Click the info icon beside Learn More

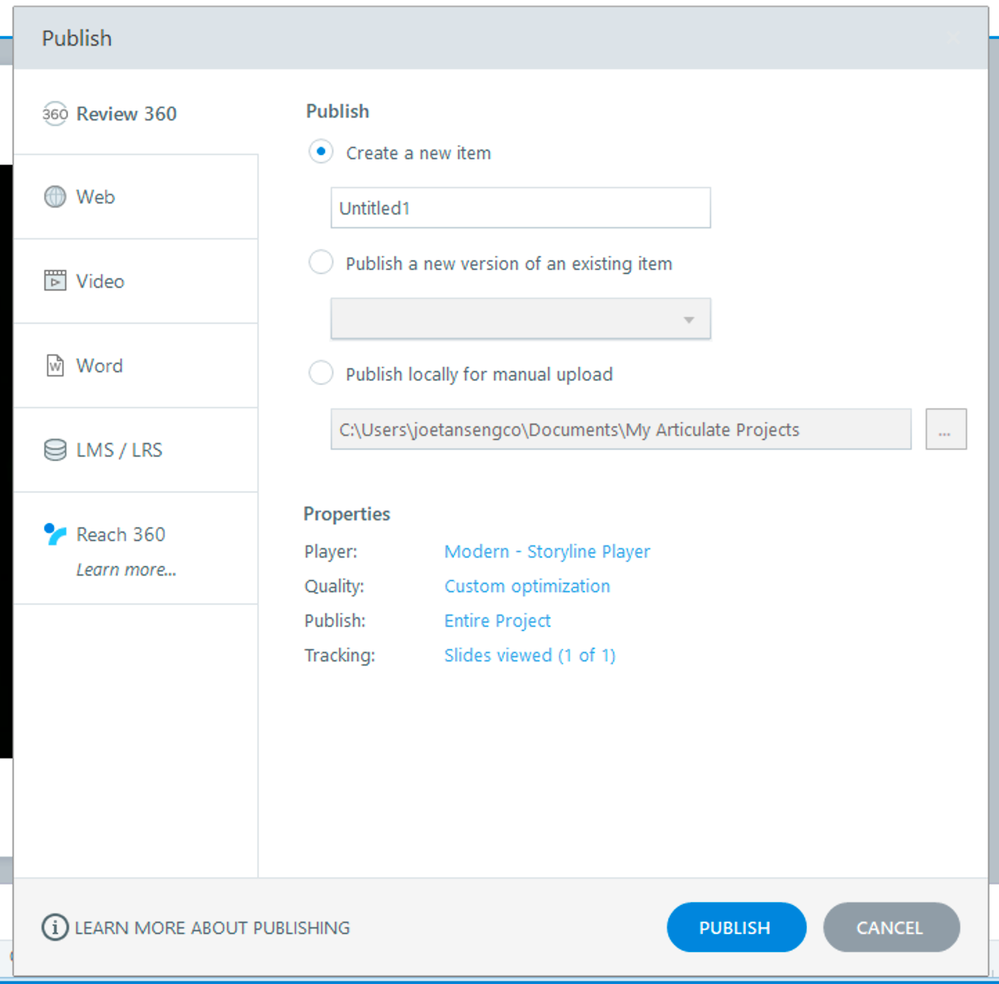[x=55, y=928]
